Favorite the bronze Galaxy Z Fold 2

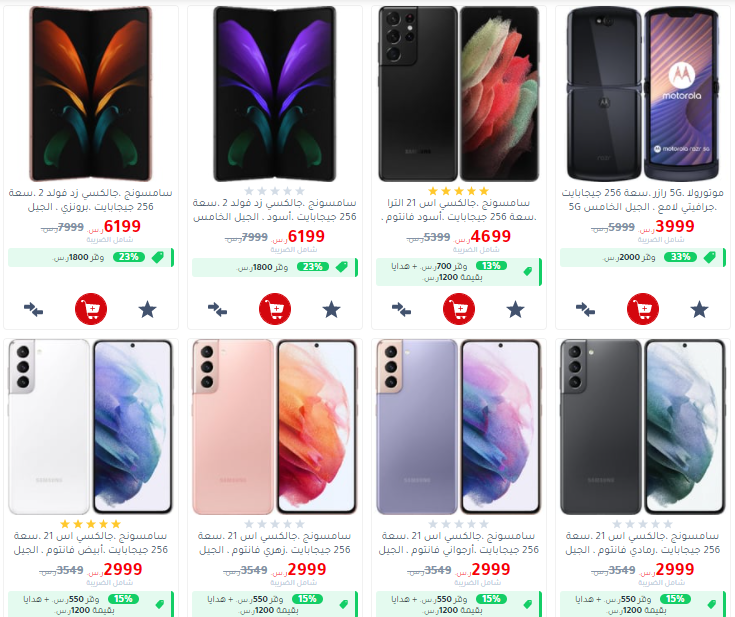(147, 309)
